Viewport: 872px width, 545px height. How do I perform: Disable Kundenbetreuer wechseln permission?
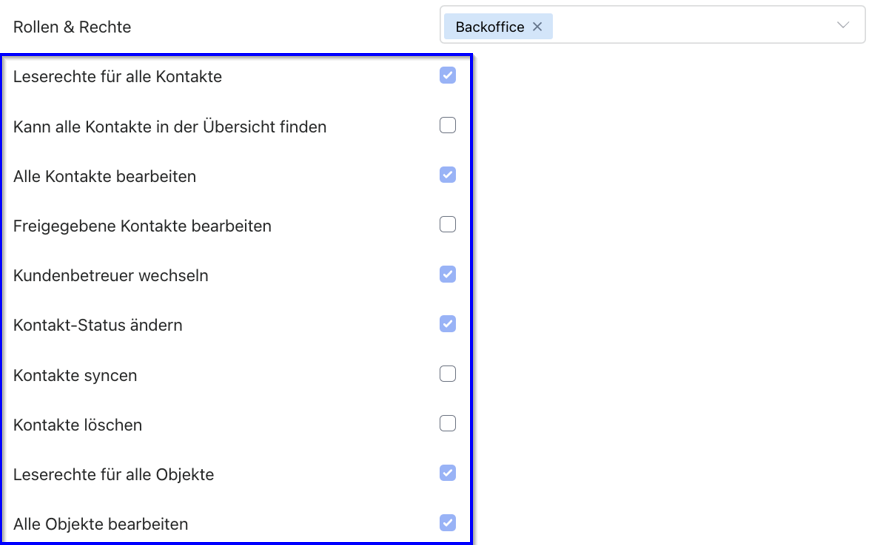tap(448, 274)
